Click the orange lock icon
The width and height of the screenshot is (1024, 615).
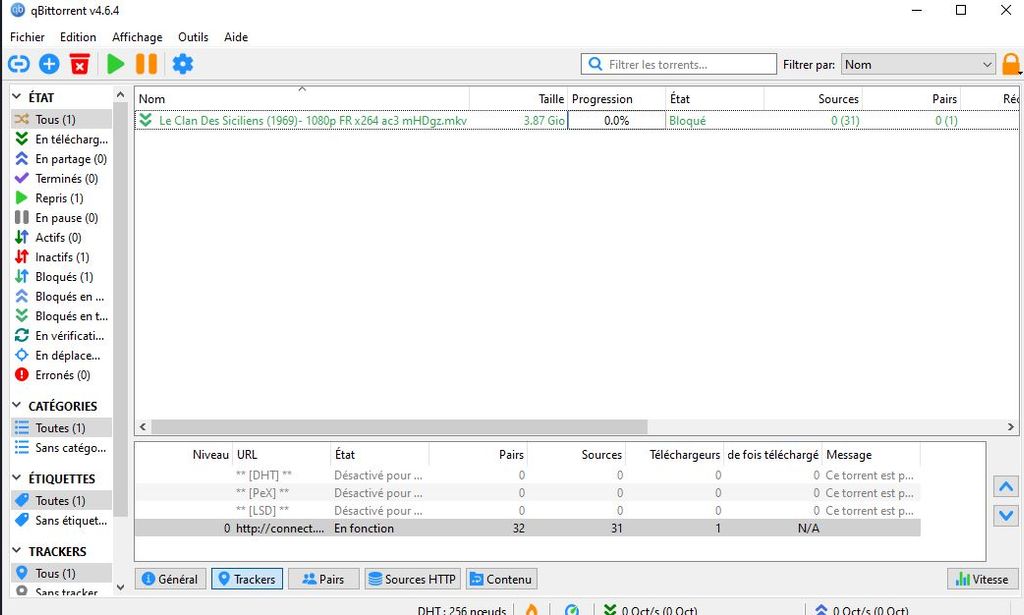[1010, 64]
